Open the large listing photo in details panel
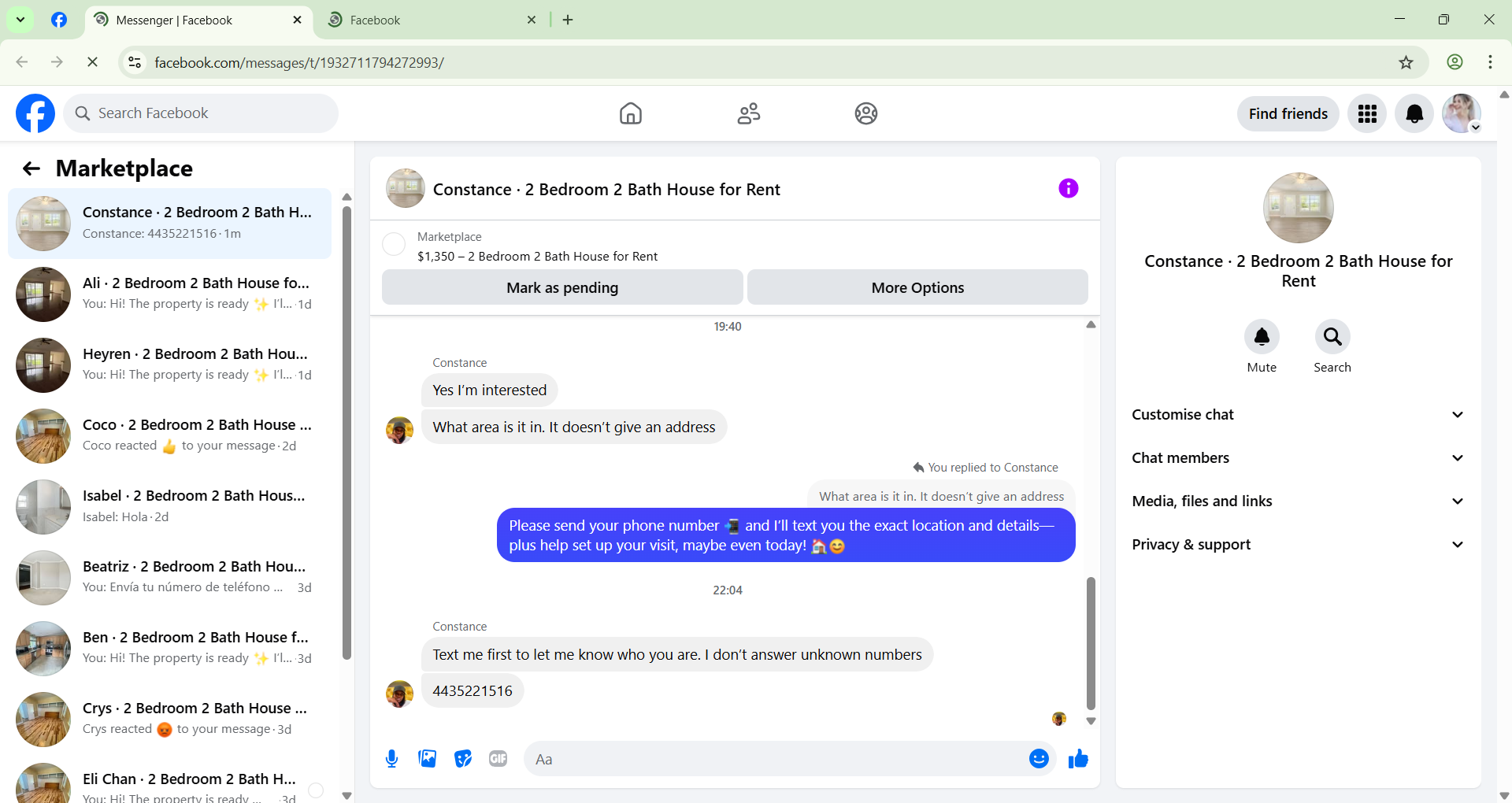This screenshot has width=1512, height=803. coord(1299,208)
